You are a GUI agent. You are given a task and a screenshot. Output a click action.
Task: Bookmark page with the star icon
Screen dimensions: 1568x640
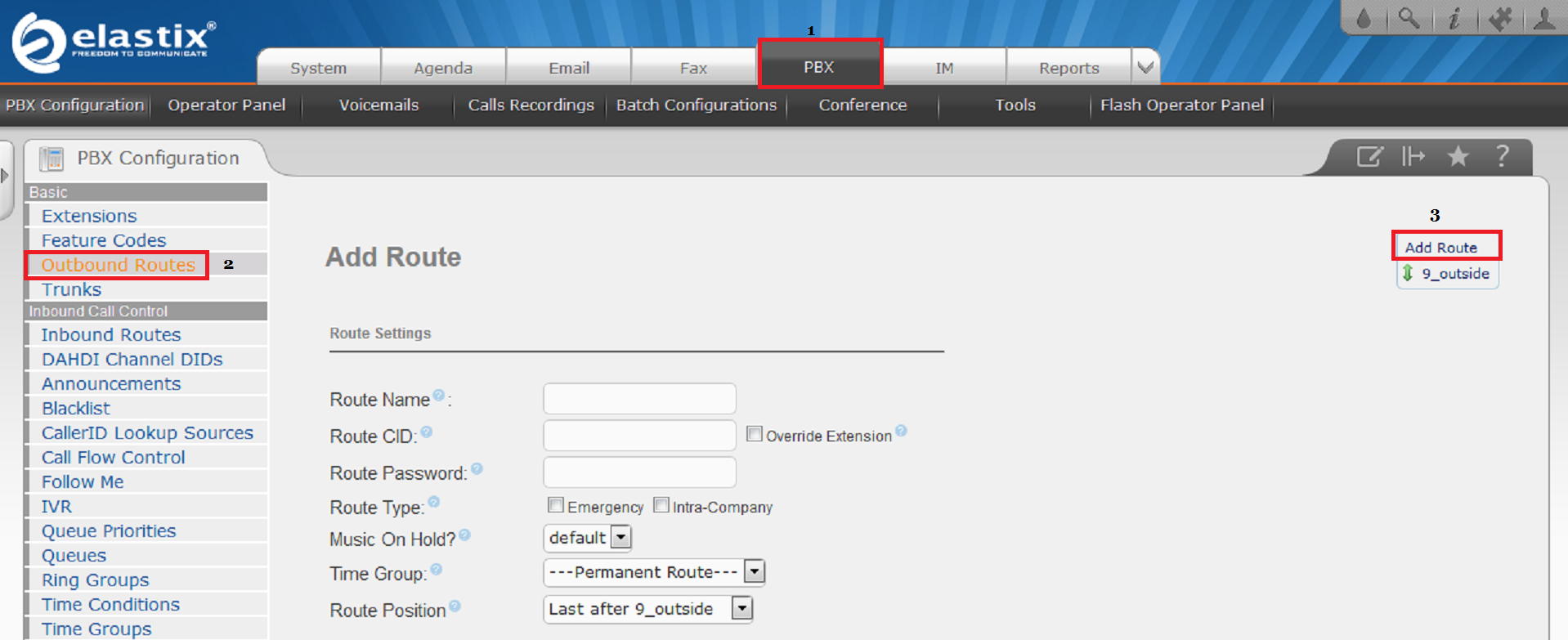[1458, 156]
